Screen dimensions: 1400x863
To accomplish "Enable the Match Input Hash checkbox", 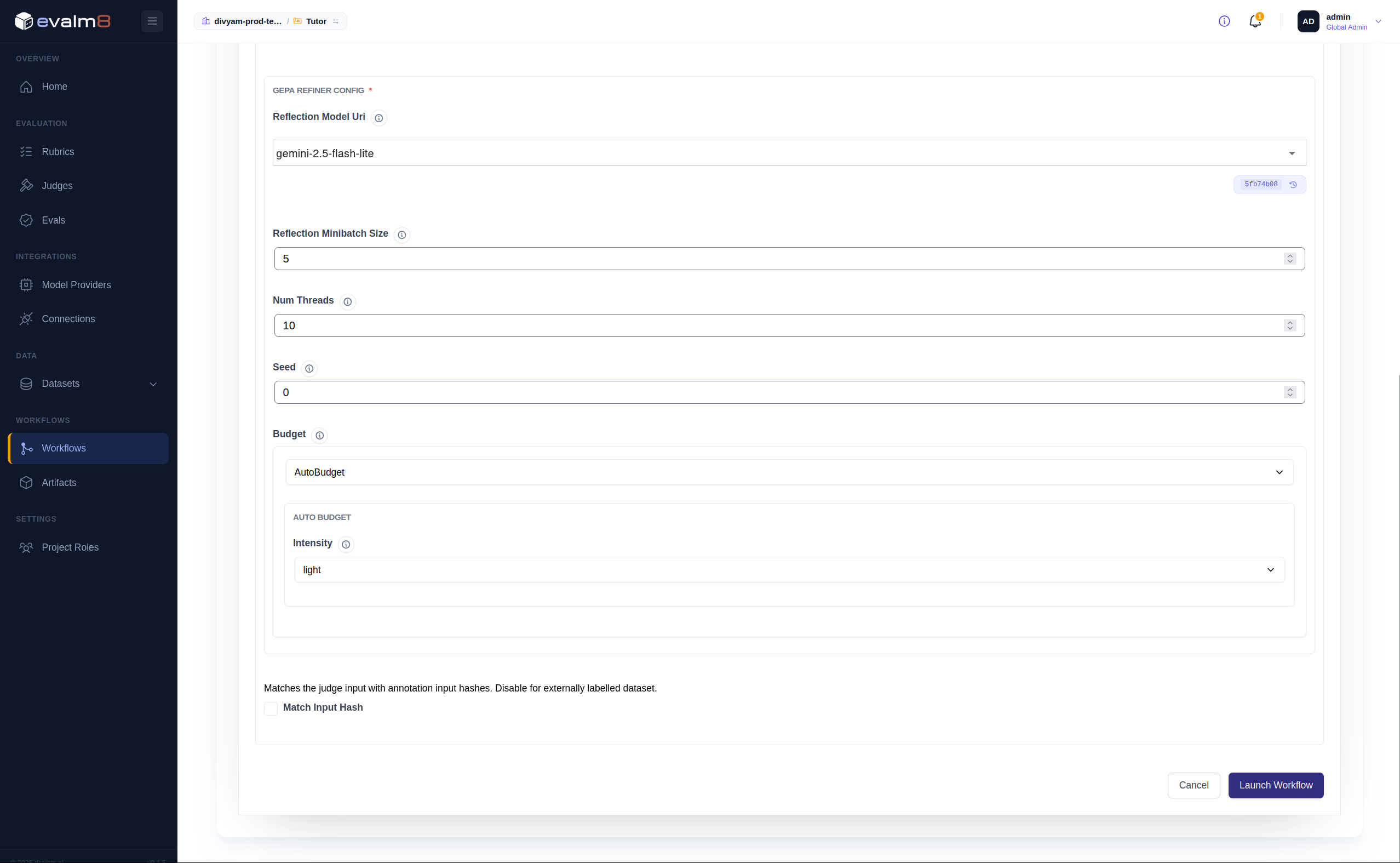I will tap(271, 708).
